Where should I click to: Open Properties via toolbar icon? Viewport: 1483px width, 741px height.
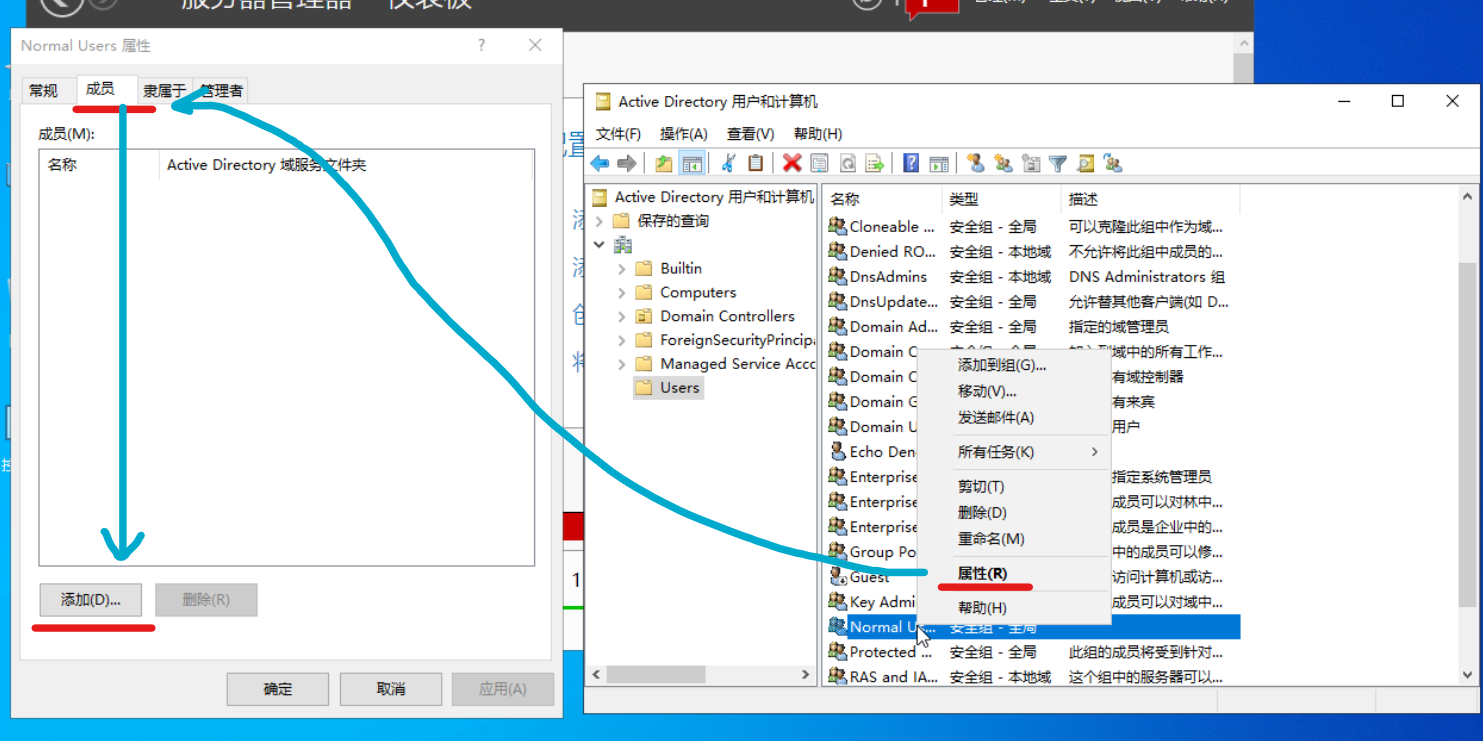819,163
